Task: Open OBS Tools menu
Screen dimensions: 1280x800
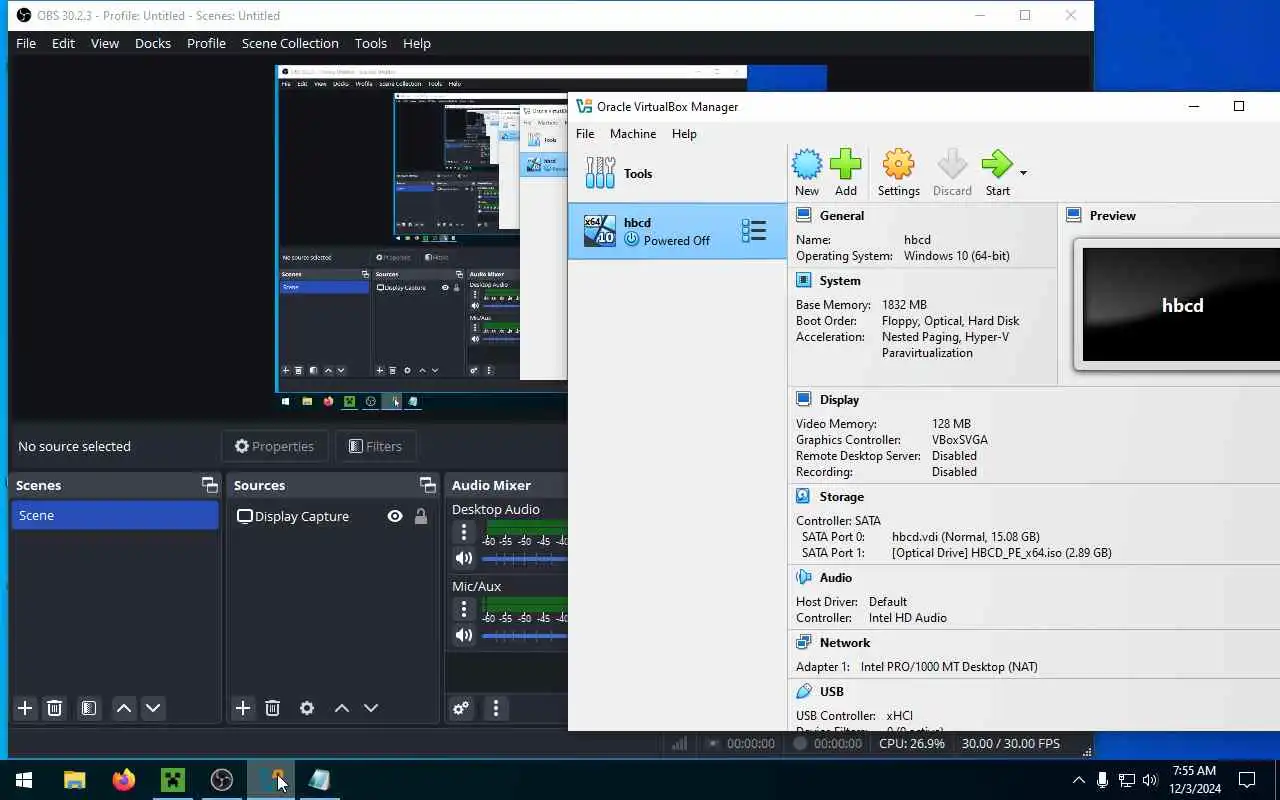Action: (x=371, y=43)
